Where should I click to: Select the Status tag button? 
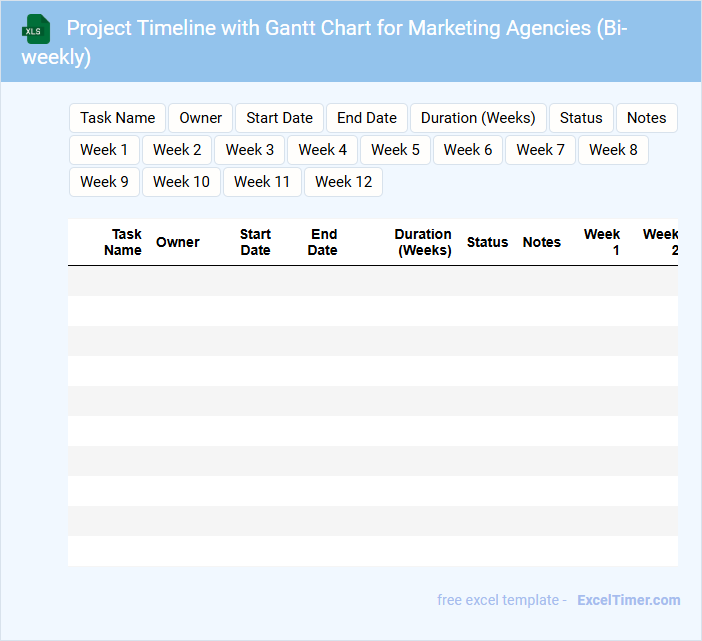(580, 118)
